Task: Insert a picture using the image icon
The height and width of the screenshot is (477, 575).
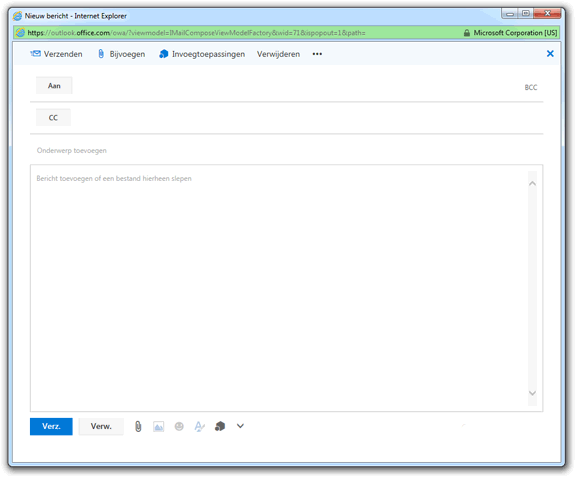Action: (x=158, y=426)
